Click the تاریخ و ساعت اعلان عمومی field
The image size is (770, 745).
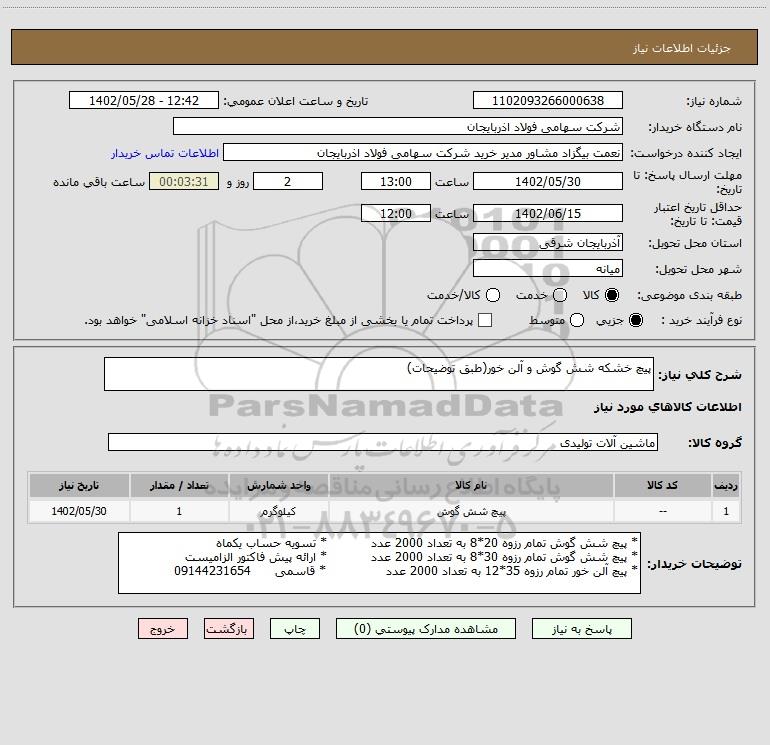point(143,100)
